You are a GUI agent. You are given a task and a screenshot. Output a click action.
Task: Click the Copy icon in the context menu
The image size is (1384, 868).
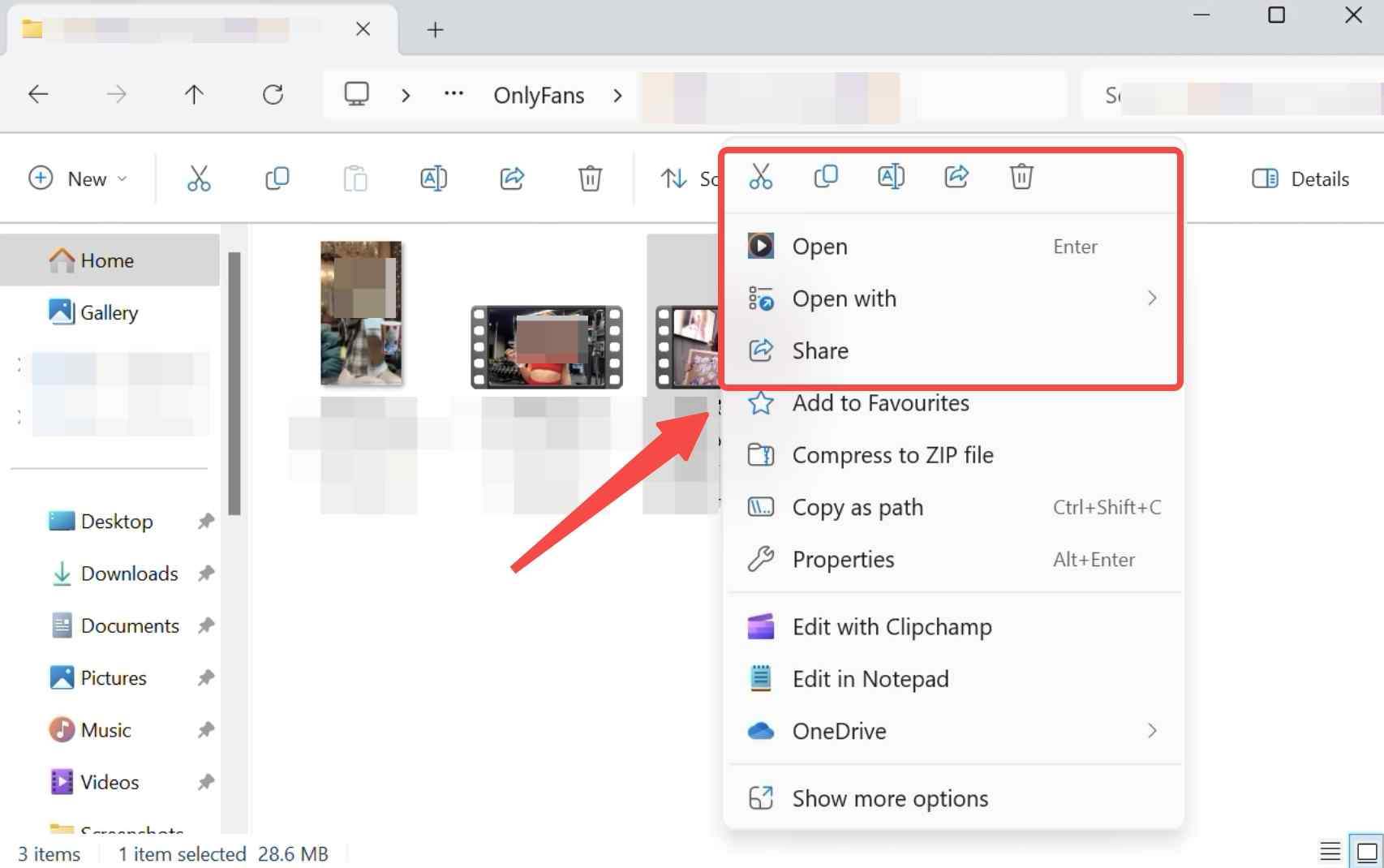825,176
